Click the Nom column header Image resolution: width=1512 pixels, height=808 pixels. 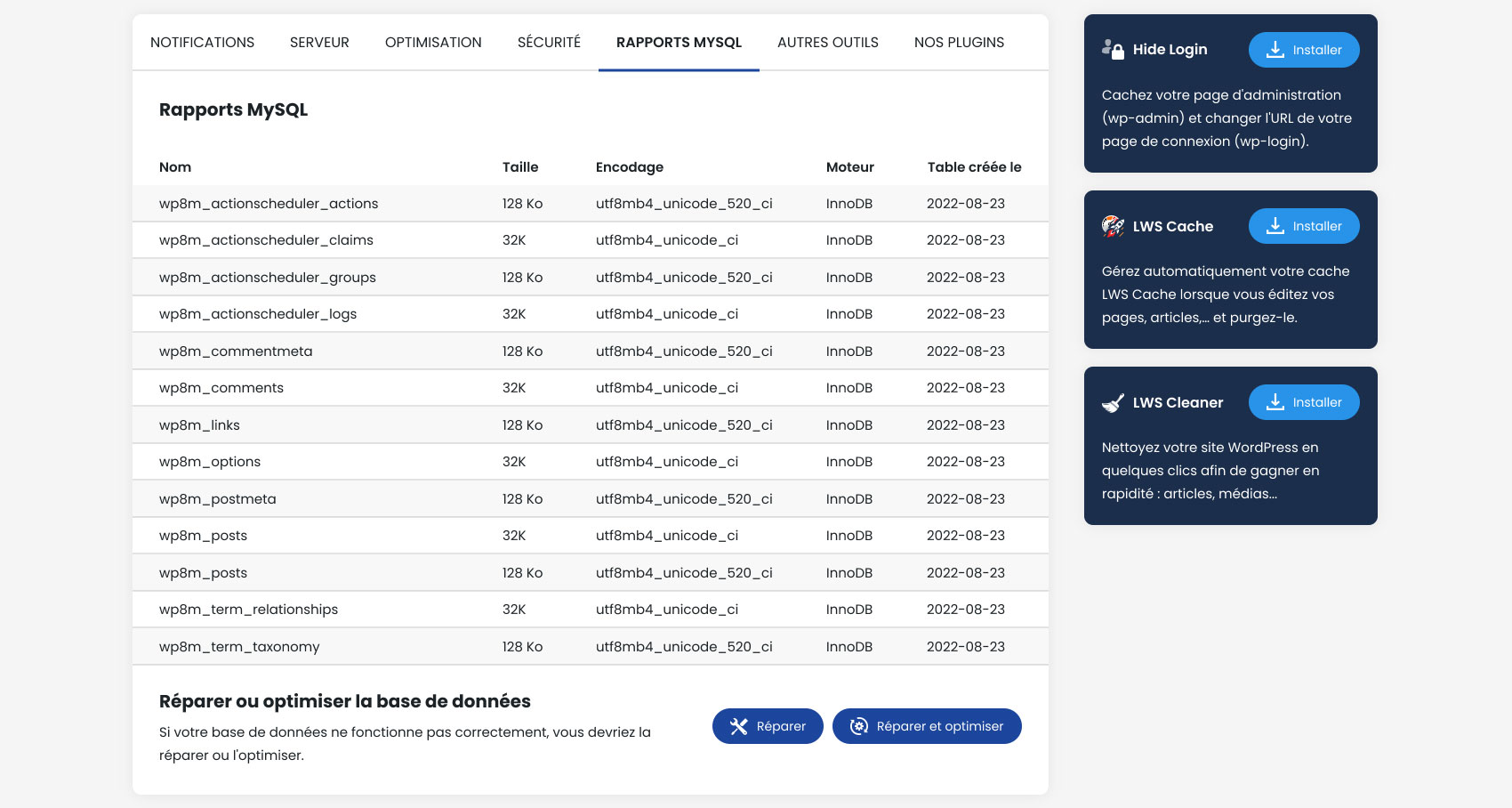(175, 167)
